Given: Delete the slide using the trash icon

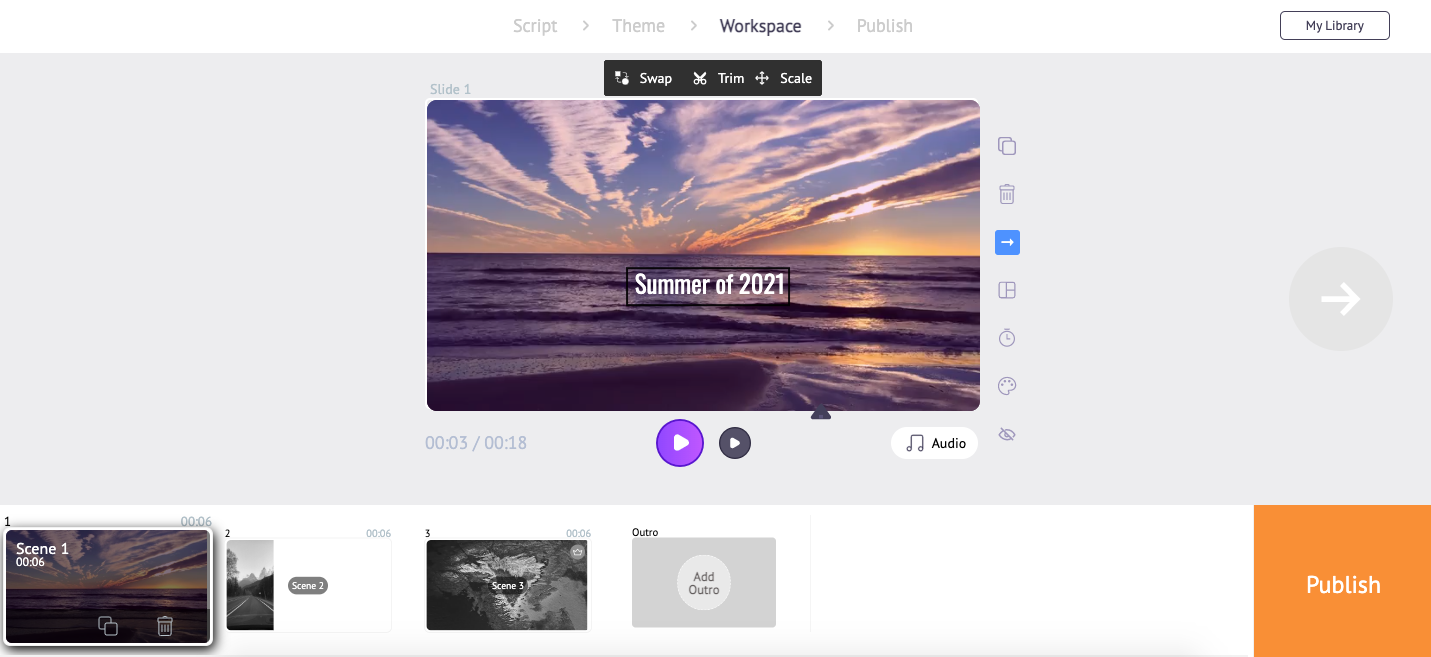Looking at the screenshot, I should 1007,193.
